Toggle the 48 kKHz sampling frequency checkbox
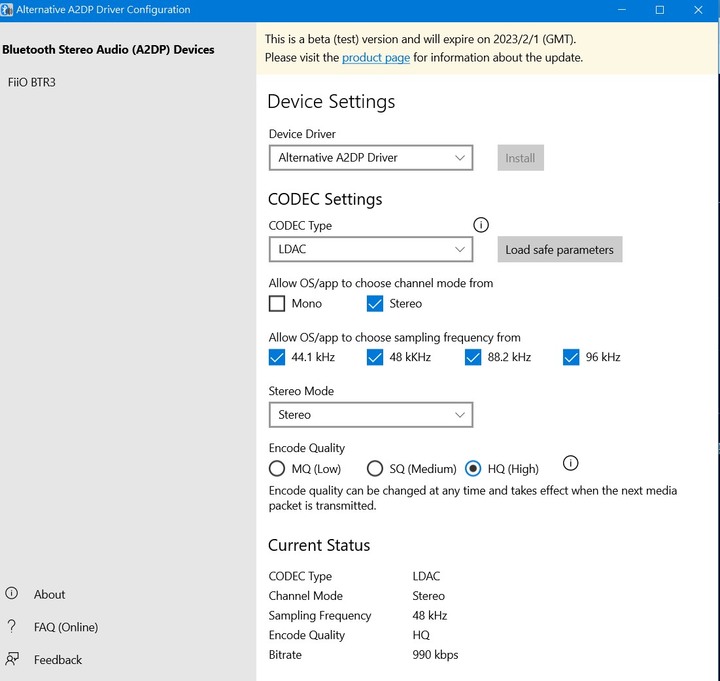Screen dimensions: 720x681 375,357
